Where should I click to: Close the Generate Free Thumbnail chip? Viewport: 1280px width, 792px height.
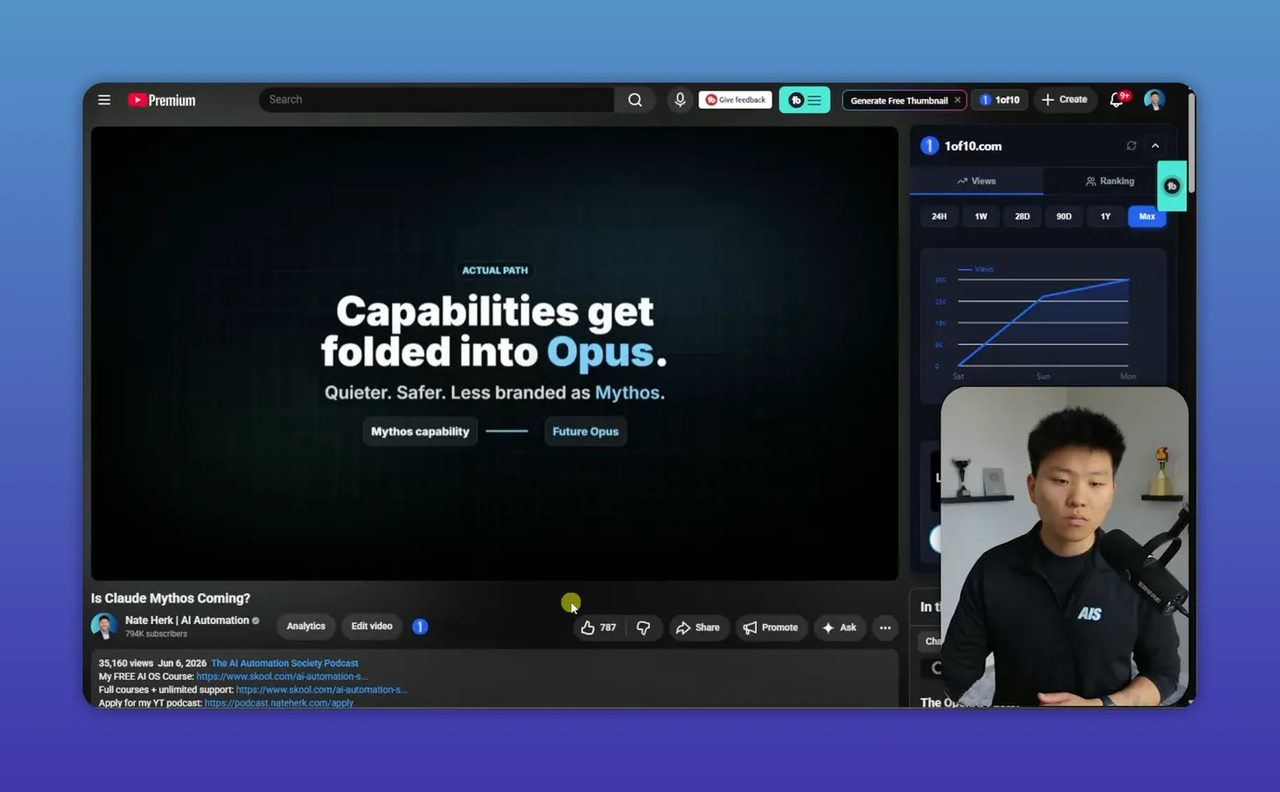[x=957, y=100]
